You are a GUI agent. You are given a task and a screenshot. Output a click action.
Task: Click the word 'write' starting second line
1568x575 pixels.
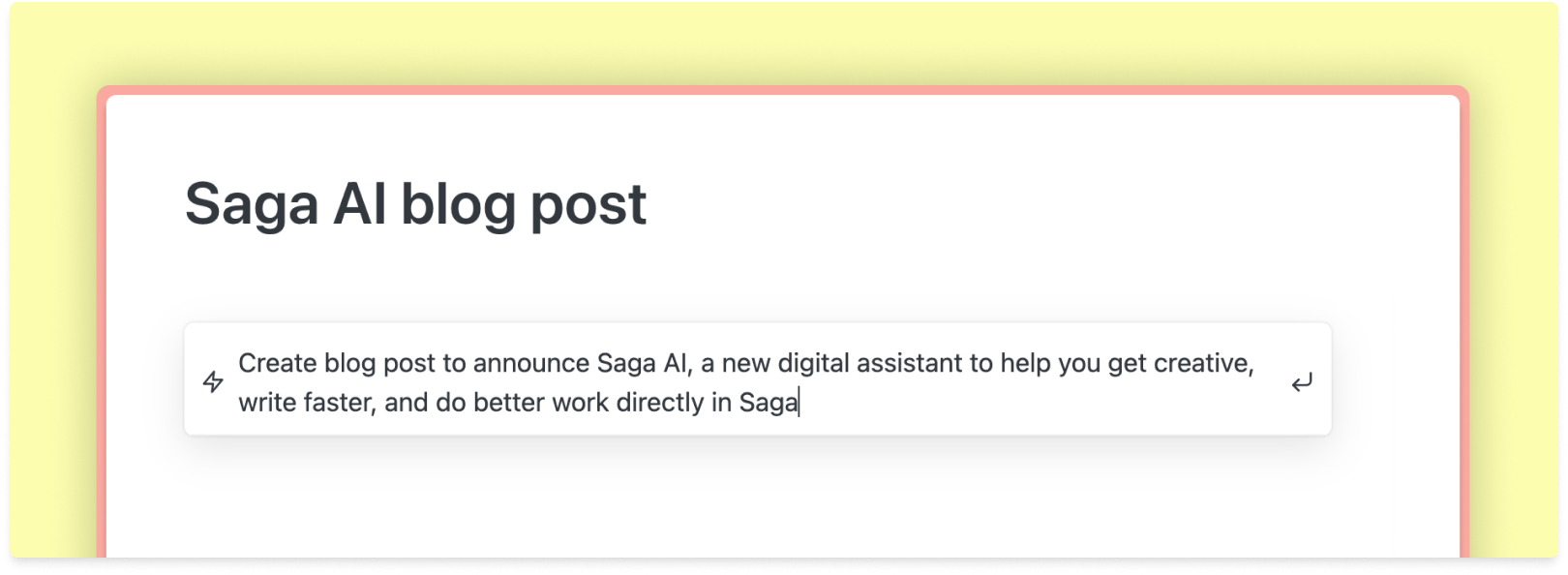[x=266, y=403]
